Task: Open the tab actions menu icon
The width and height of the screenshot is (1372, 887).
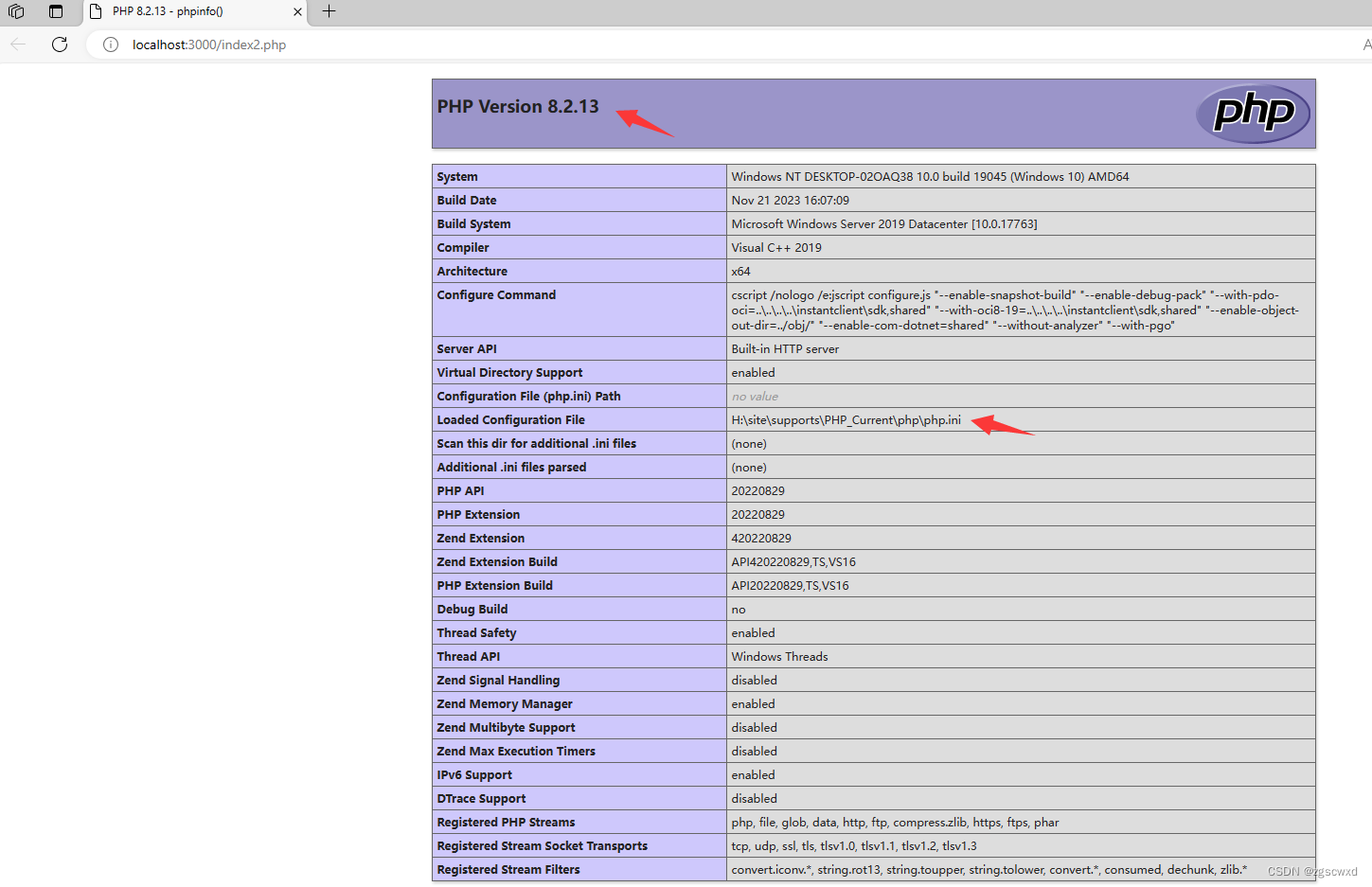Action: point(56,11)
